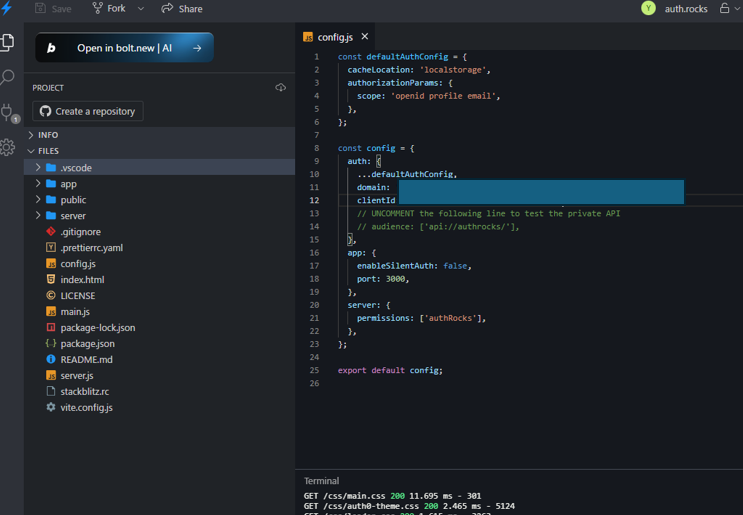Click the Terminal panel header
Screen dimensions: 743x515
click(321, 481)
